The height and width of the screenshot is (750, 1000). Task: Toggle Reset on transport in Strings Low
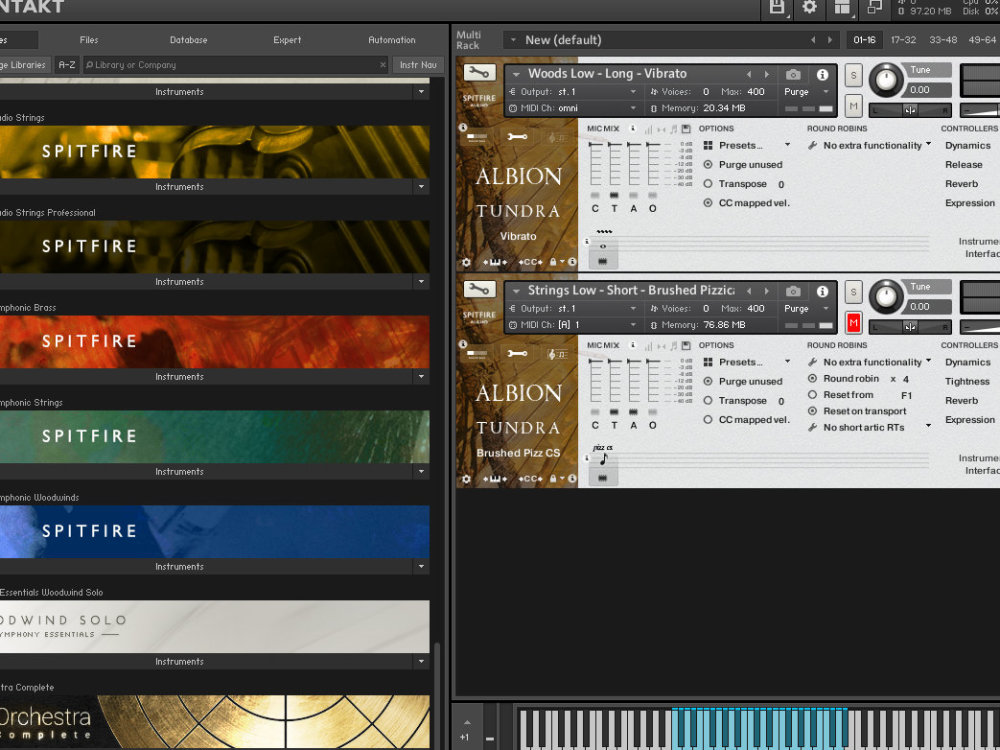[x=812, y=411]
